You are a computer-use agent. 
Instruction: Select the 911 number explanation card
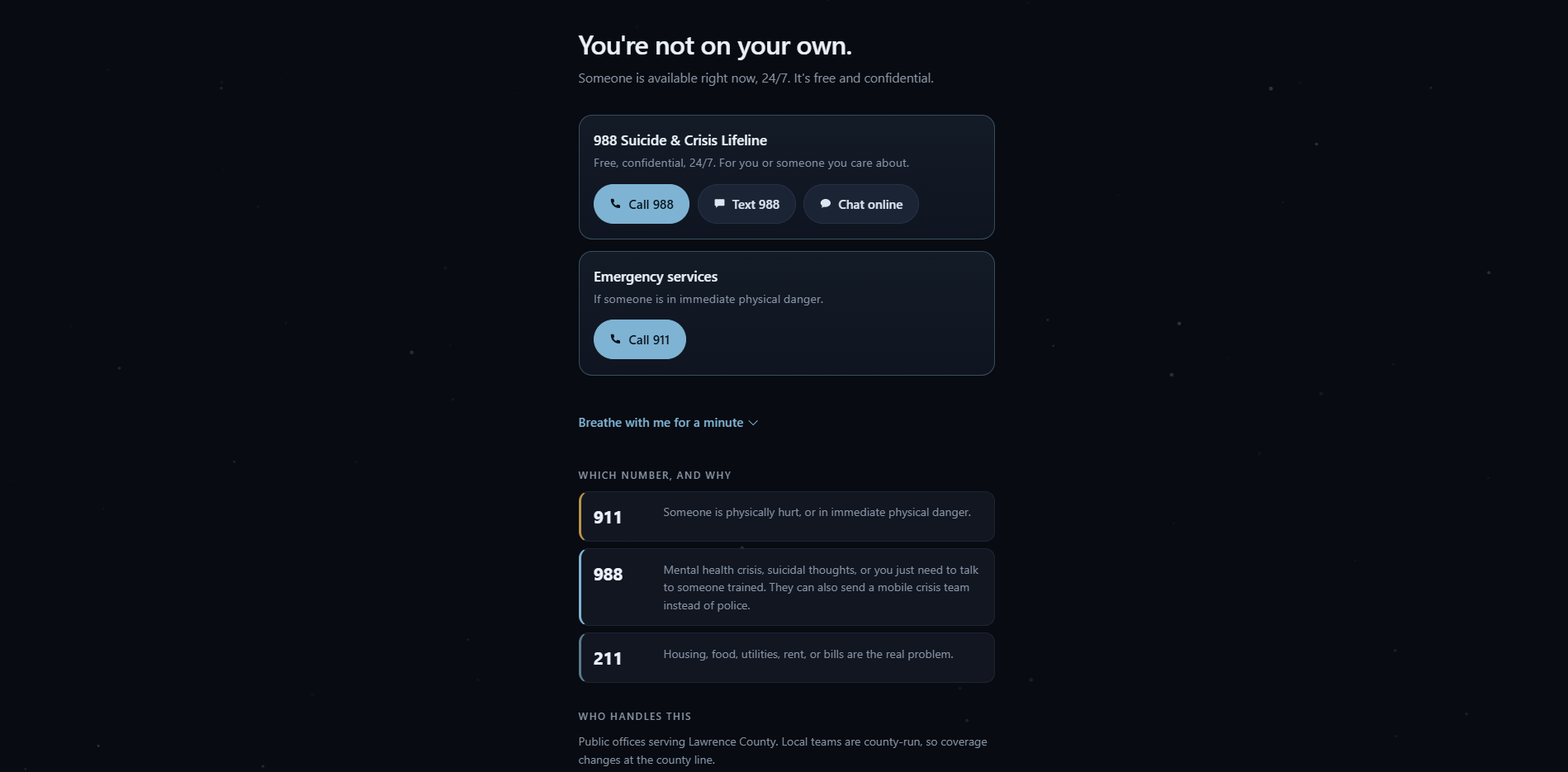coord(786,516)
